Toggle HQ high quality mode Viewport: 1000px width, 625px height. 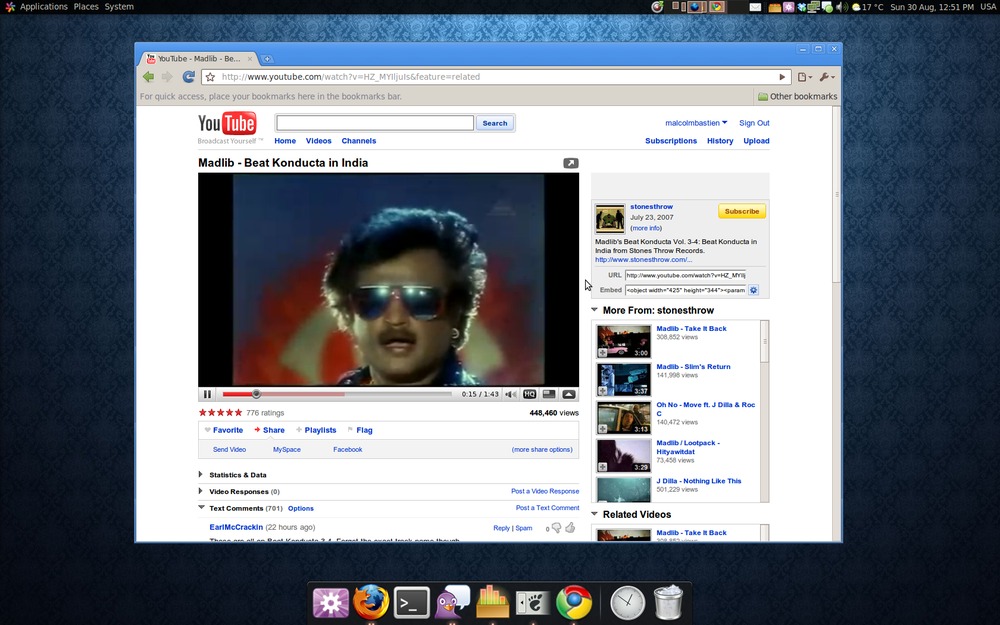(530, 394)
